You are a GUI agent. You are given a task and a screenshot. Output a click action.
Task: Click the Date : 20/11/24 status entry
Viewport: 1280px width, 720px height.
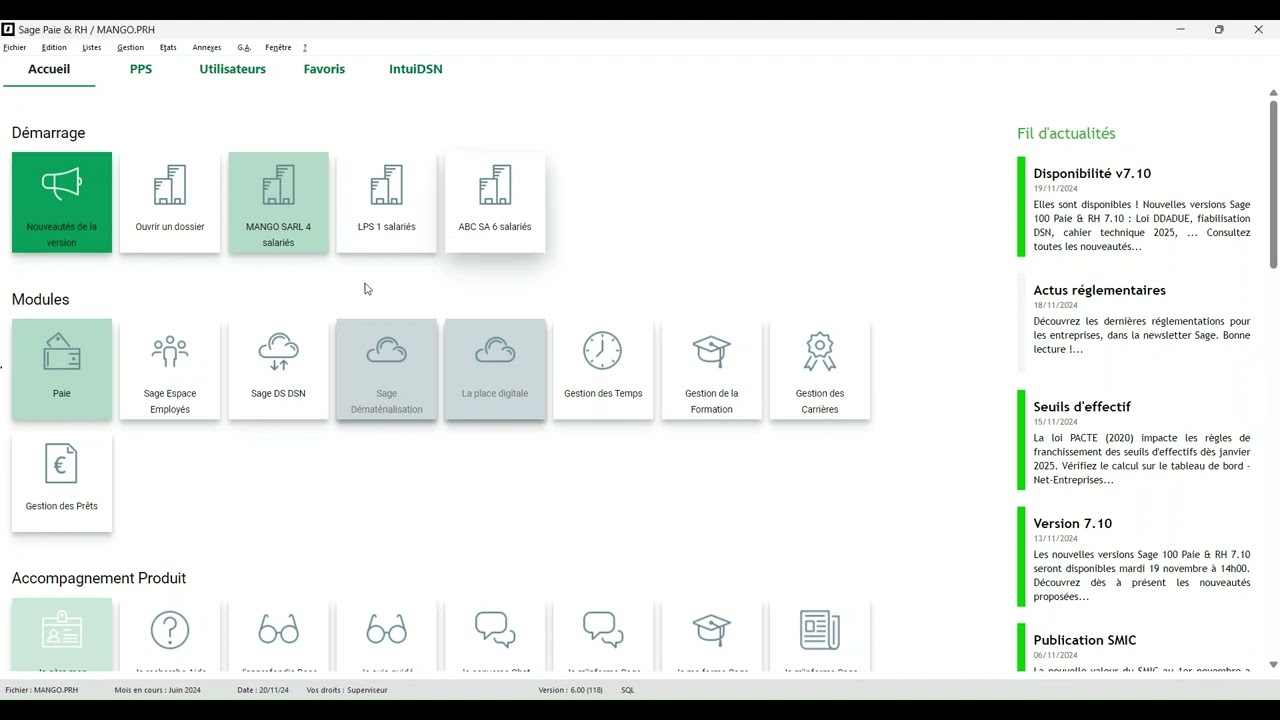263,690
